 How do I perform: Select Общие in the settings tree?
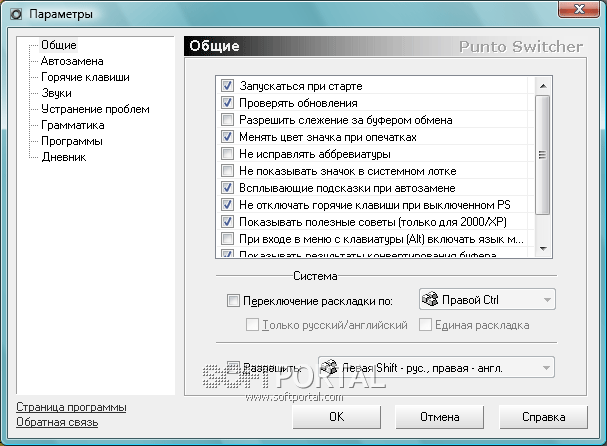(59, 45)
